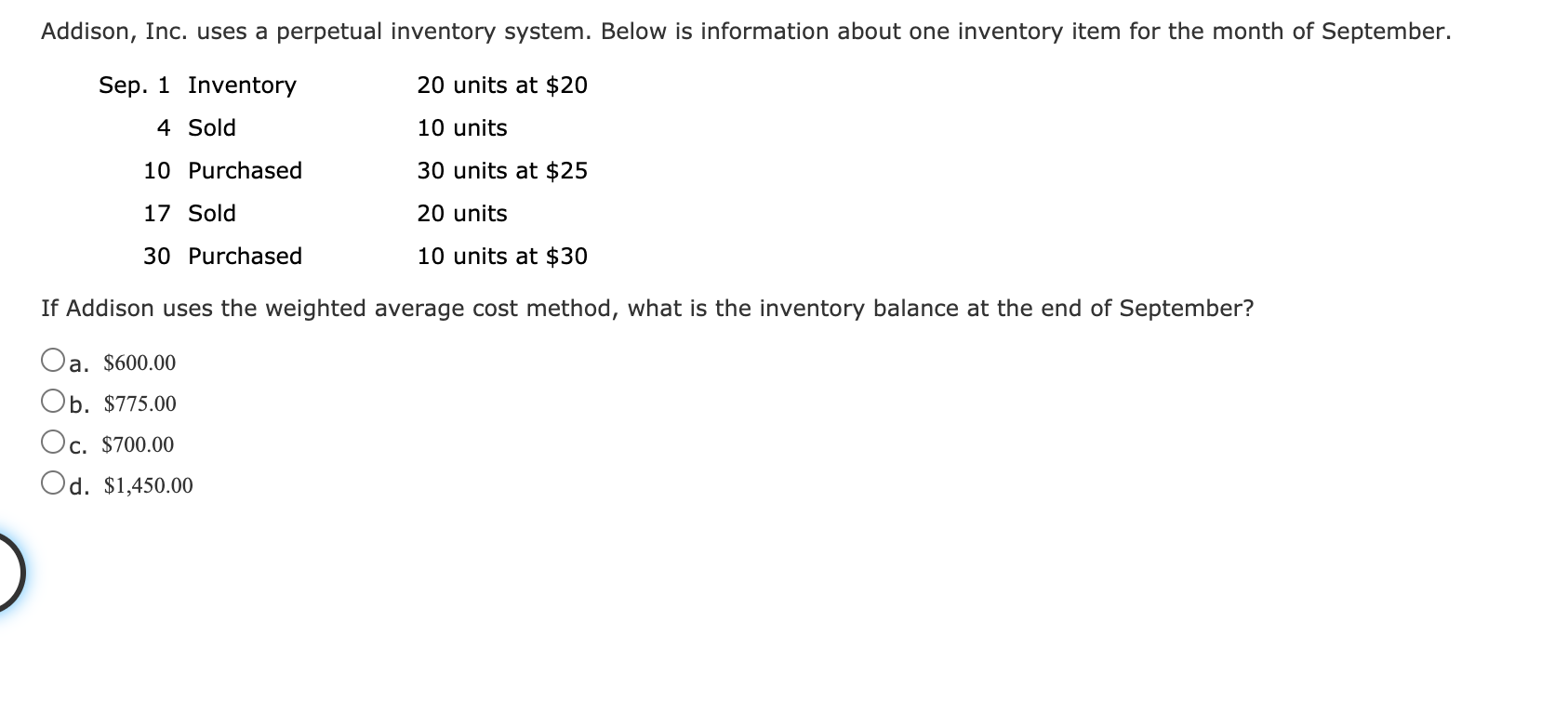
Task: Click the row showing 4 Sold
Action: (x=197, y=127)
